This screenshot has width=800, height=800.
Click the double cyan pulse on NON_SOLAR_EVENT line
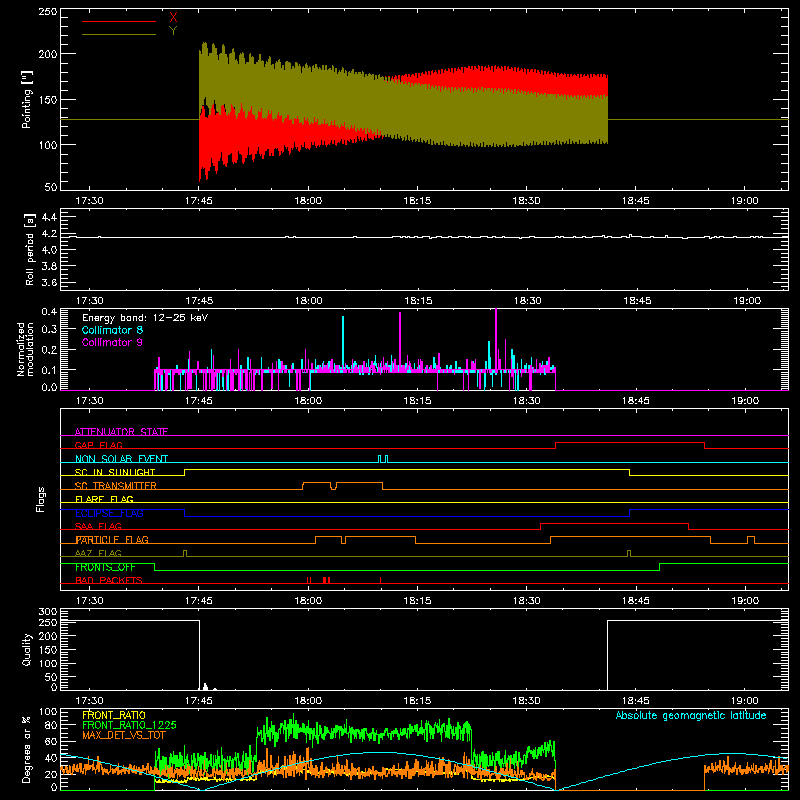pyautogui.click(x=383, y=459)
